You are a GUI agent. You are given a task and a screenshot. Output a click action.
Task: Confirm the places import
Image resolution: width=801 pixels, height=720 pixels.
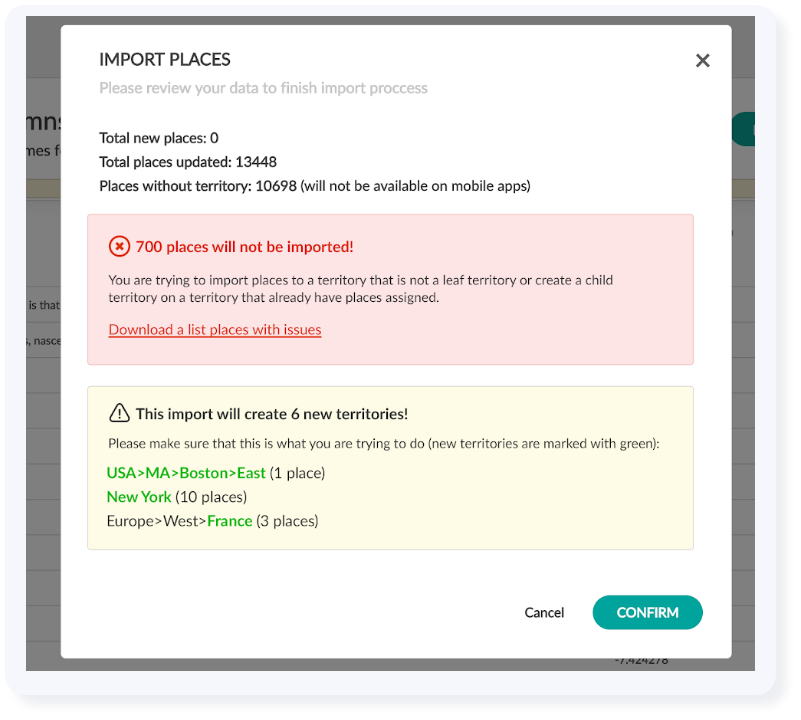(647, 612)
